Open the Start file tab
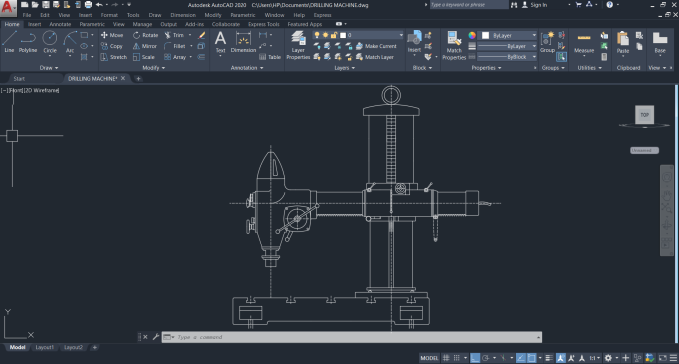The width and height of the screenshot is (679, 364). tap(19, 78)
